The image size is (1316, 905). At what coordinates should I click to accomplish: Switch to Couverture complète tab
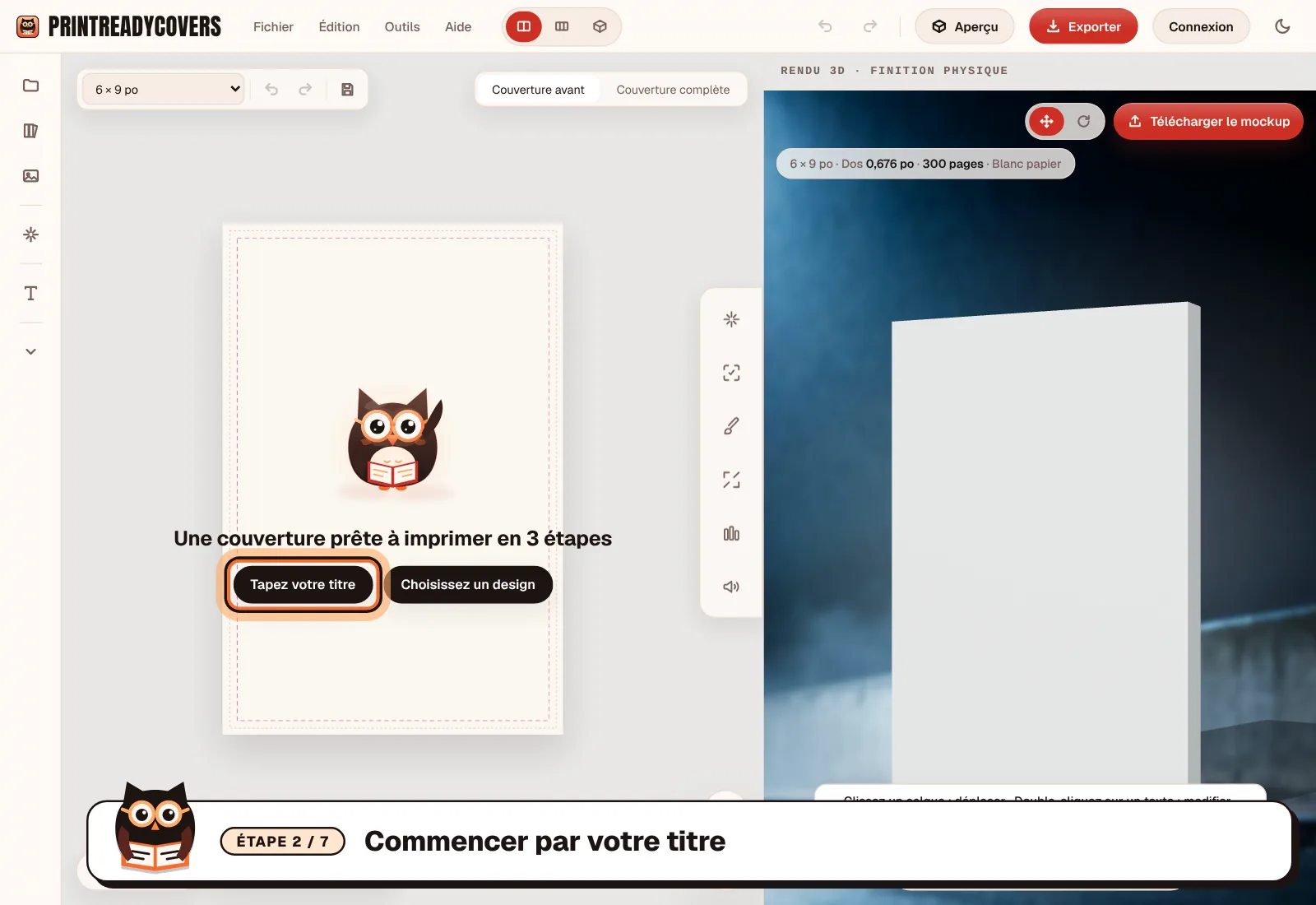[673, 90]
